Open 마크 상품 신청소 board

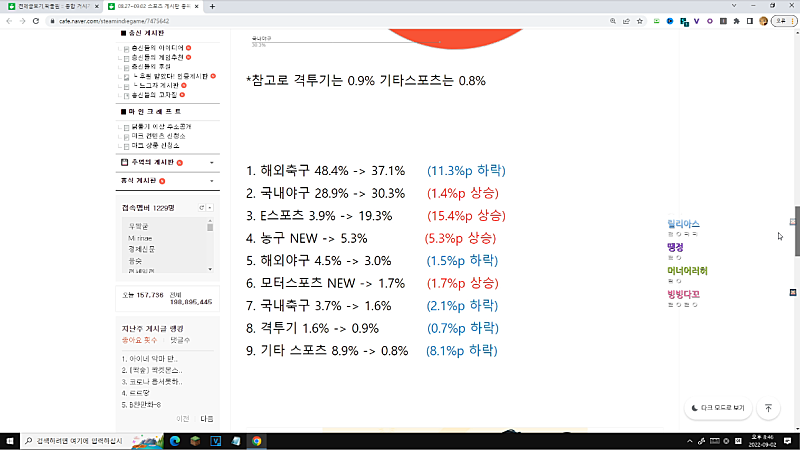(155, 145)
